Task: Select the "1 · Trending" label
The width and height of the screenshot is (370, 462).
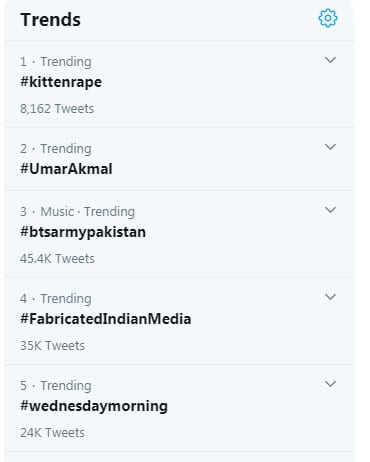Action: tap(56, 62)
